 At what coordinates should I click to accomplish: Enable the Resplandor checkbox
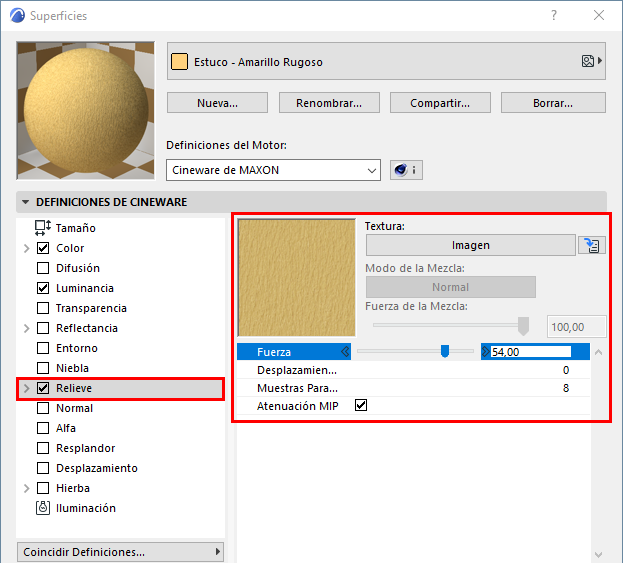click(43, 448)
